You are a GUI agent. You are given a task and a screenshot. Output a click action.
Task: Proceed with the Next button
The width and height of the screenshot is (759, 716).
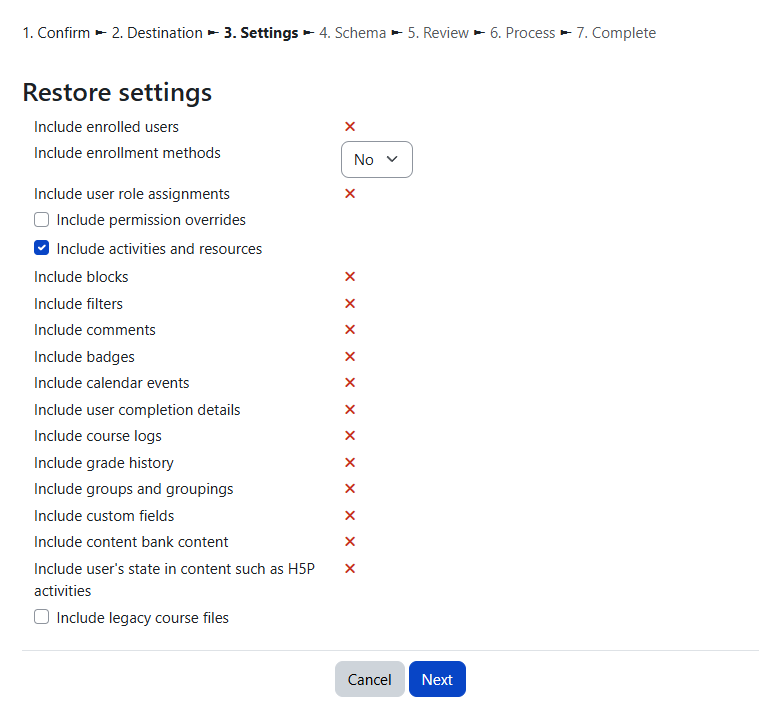pyautogui.click(x=437, y=679)
